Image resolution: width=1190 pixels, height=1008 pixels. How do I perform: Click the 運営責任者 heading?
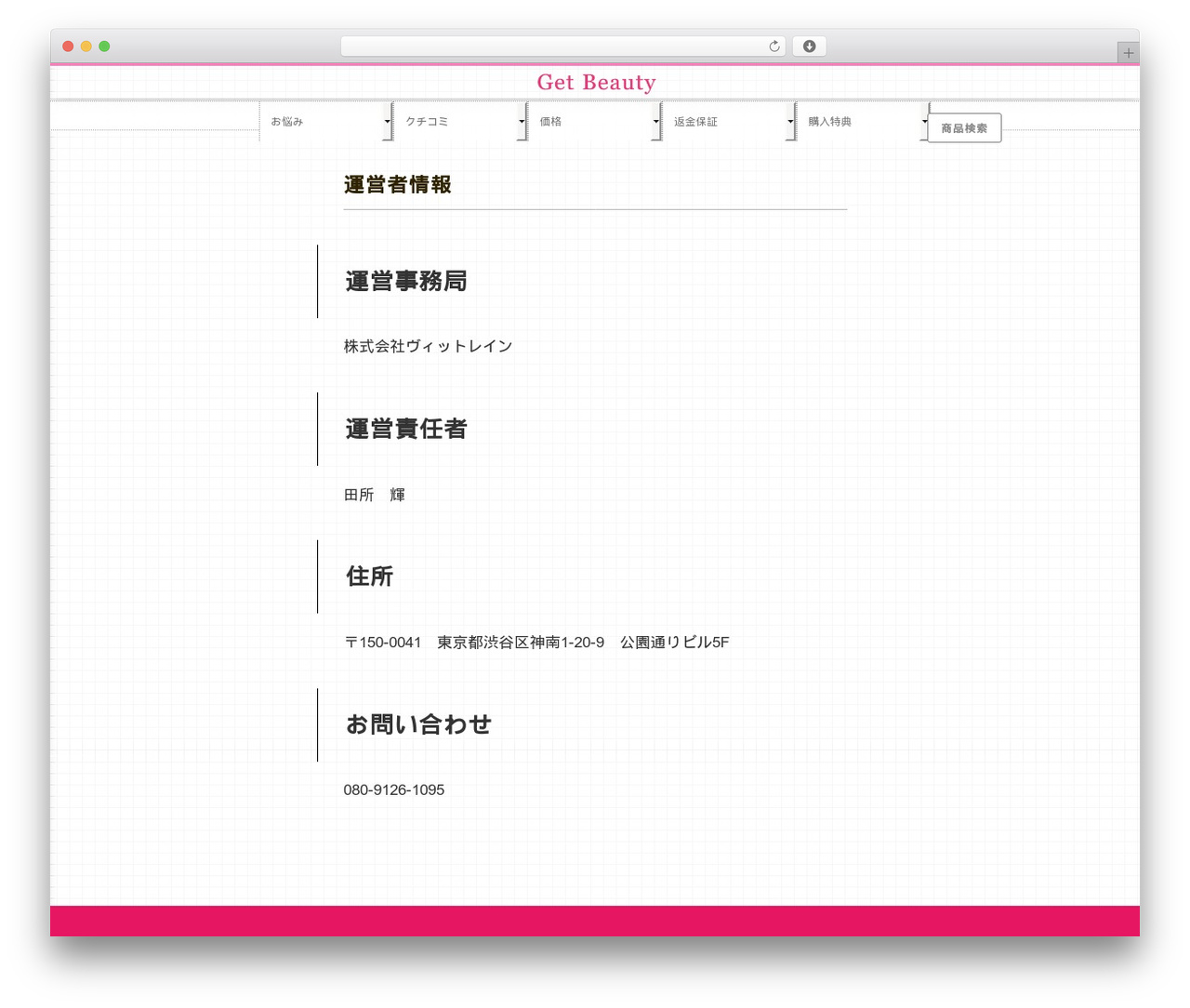405,429
